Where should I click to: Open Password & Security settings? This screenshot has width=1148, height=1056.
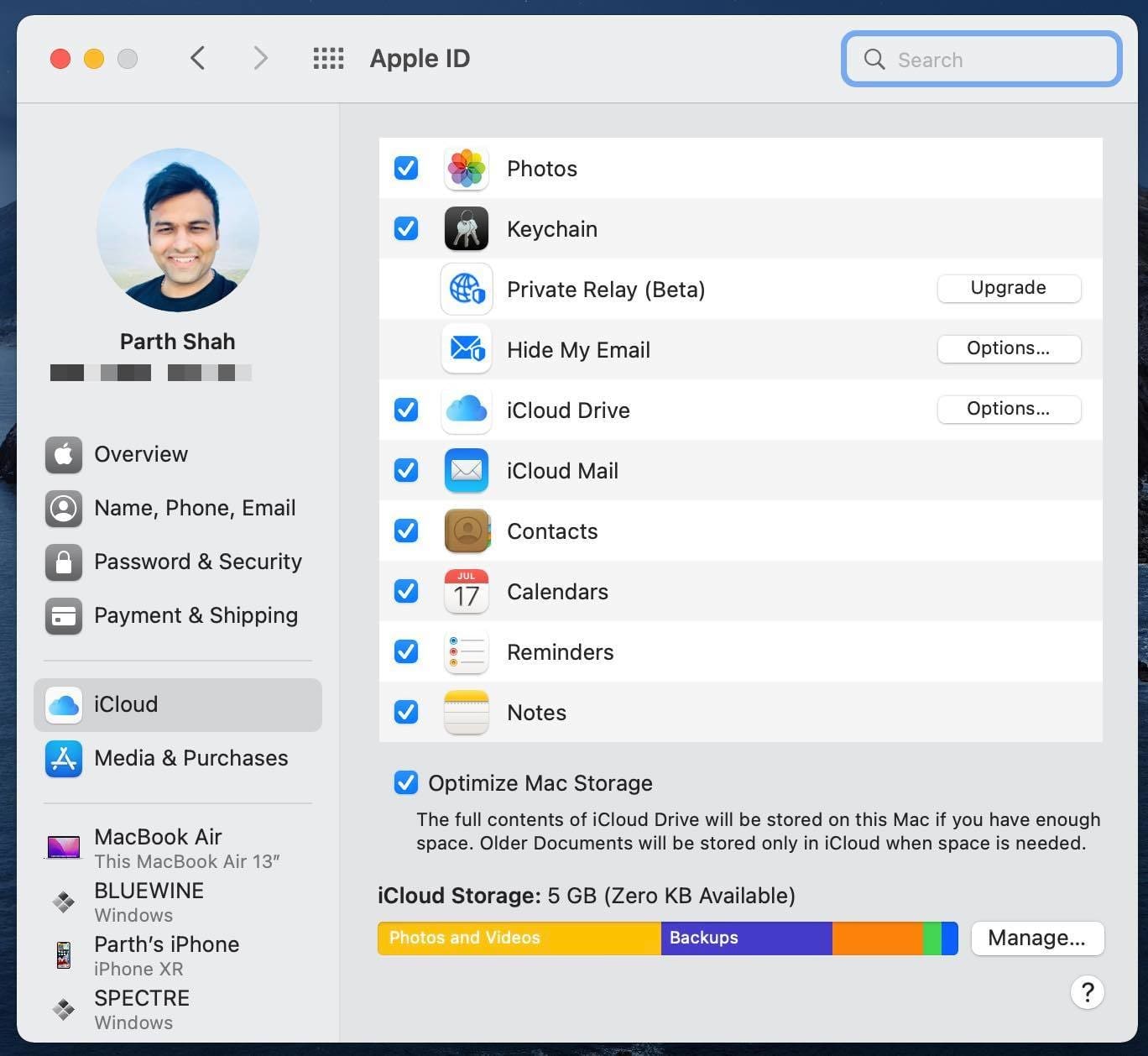(178, 562)
